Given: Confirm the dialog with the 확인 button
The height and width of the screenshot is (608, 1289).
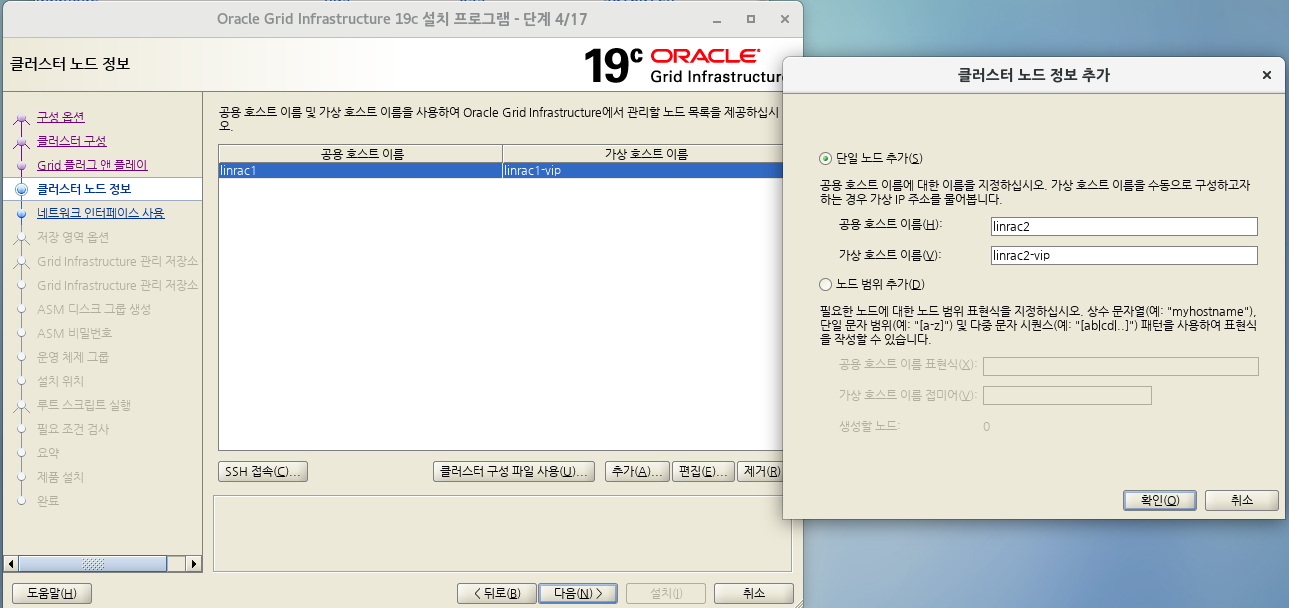Looking at the screenshot, I should [x=1159, y=500].
